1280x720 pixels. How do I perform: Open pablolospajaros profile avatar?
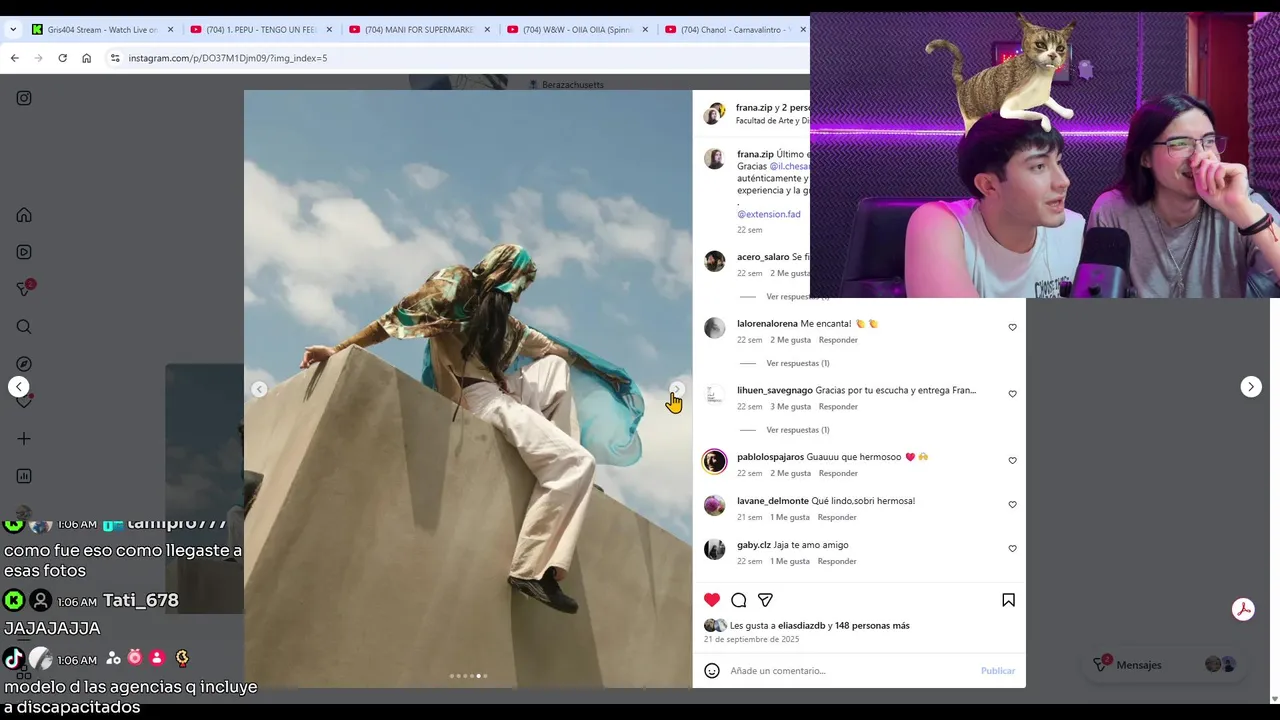(x=714, y=461)
